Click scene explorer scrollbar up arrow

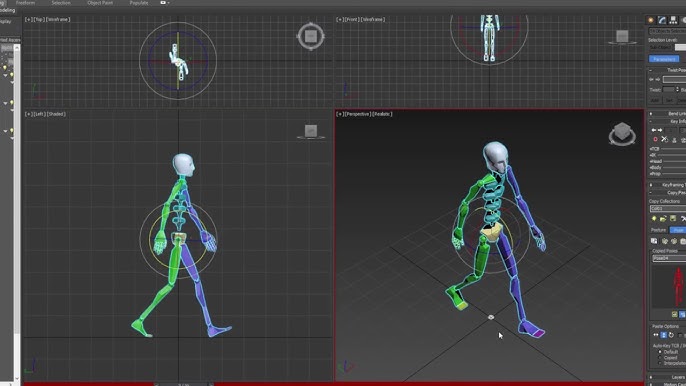(x=17, y=47)
